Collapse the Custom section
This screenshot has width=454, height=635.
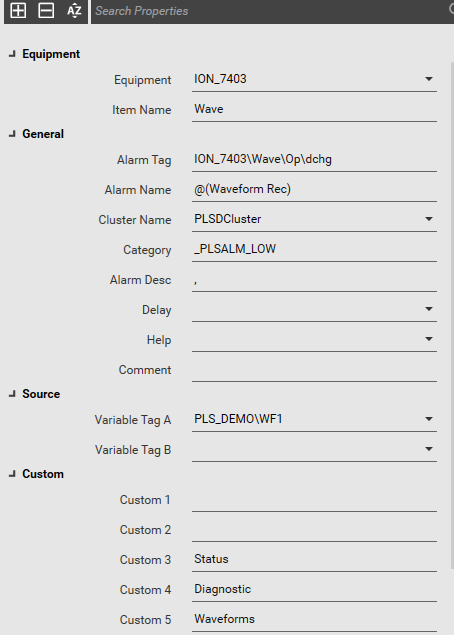pos(12,474)
